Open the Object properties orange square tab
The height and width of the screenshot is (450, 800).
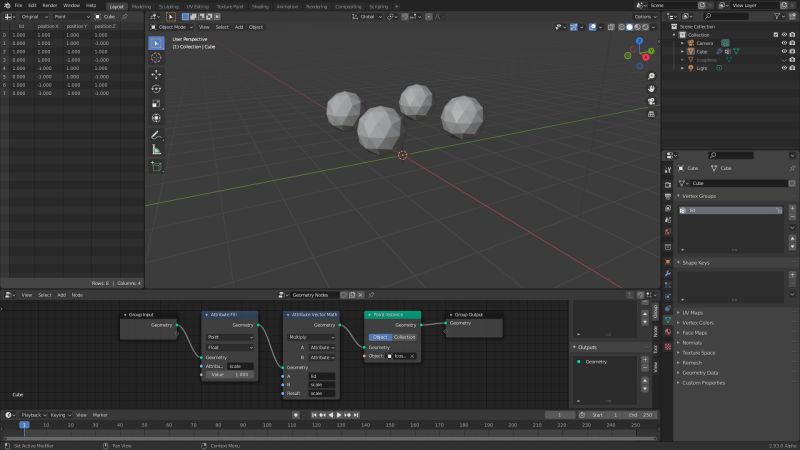click(668, 262)
